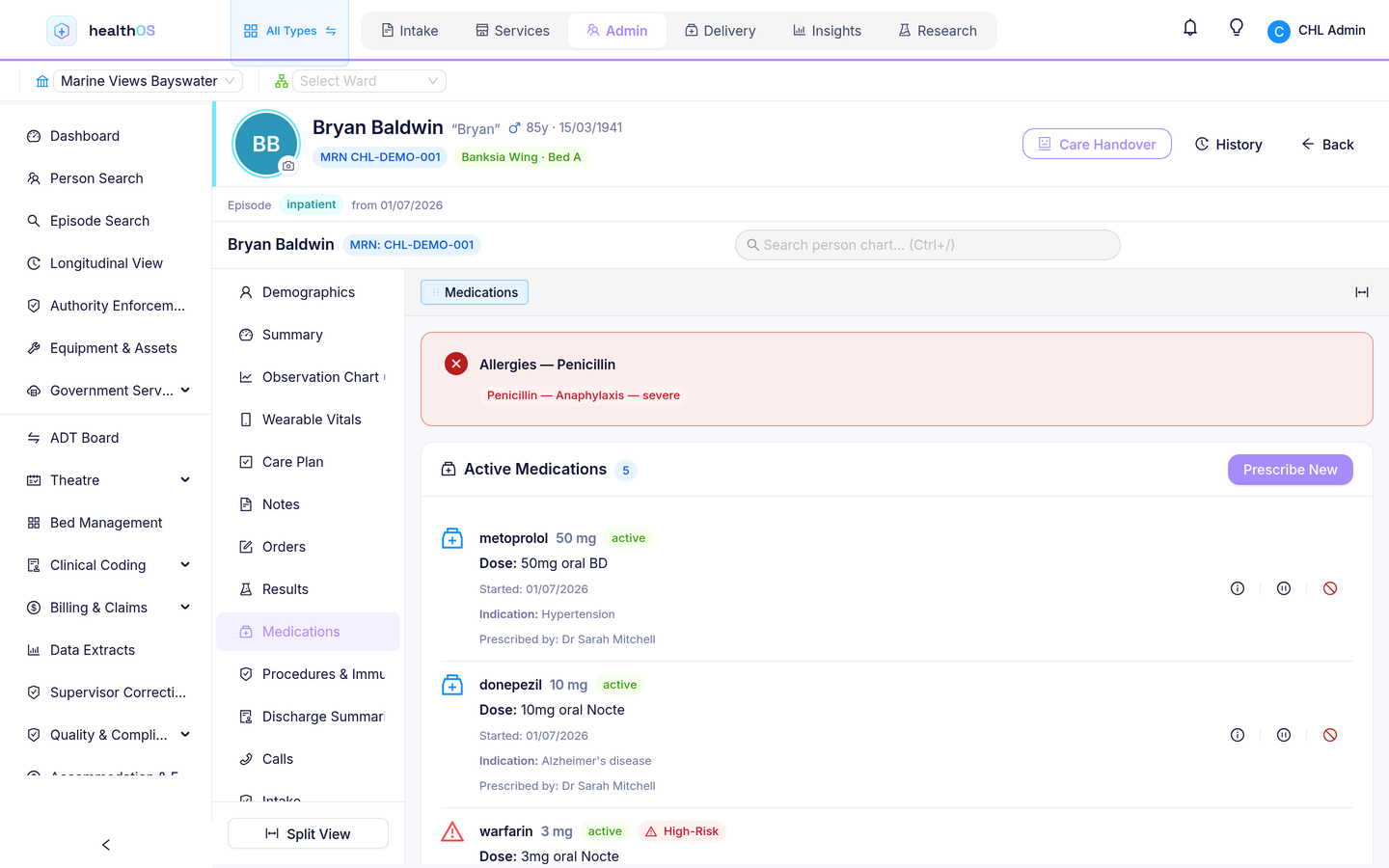The height and width of the screenshot is (868, 1389).
Task: Expand the Billing & Claims section
Action: click(x=185, y=607)
